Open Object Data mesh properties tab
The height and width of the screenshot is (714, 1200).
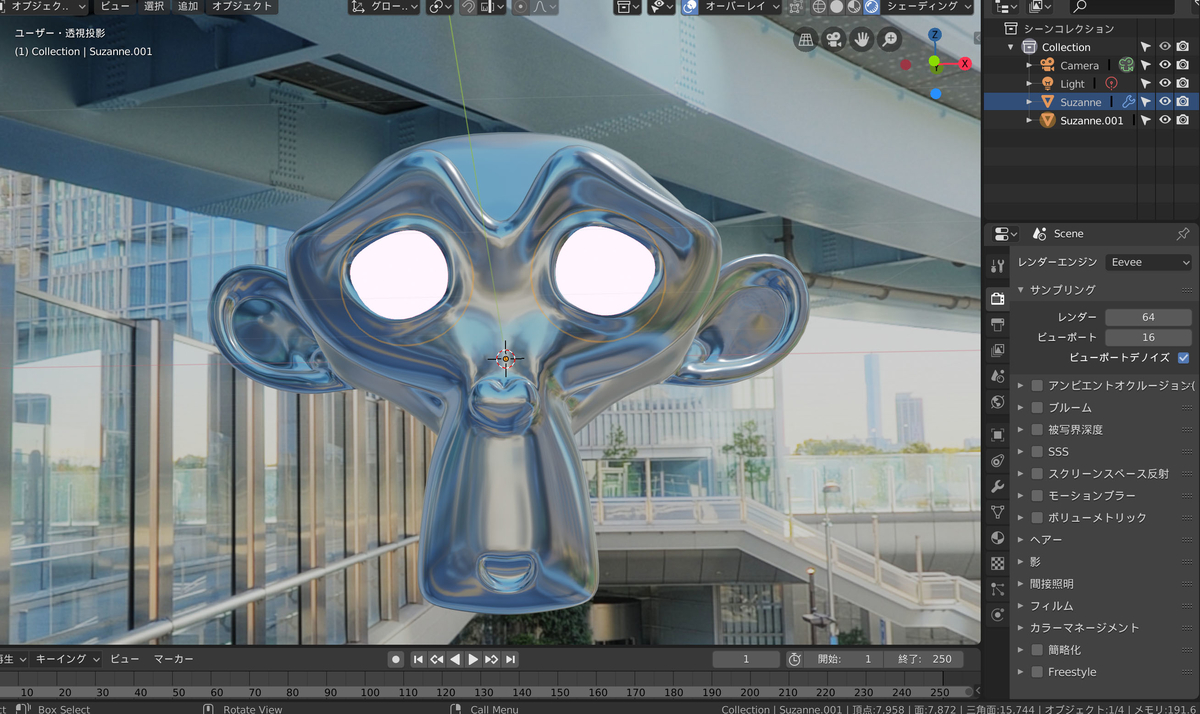pyautogui.click(x=997, y=512)
